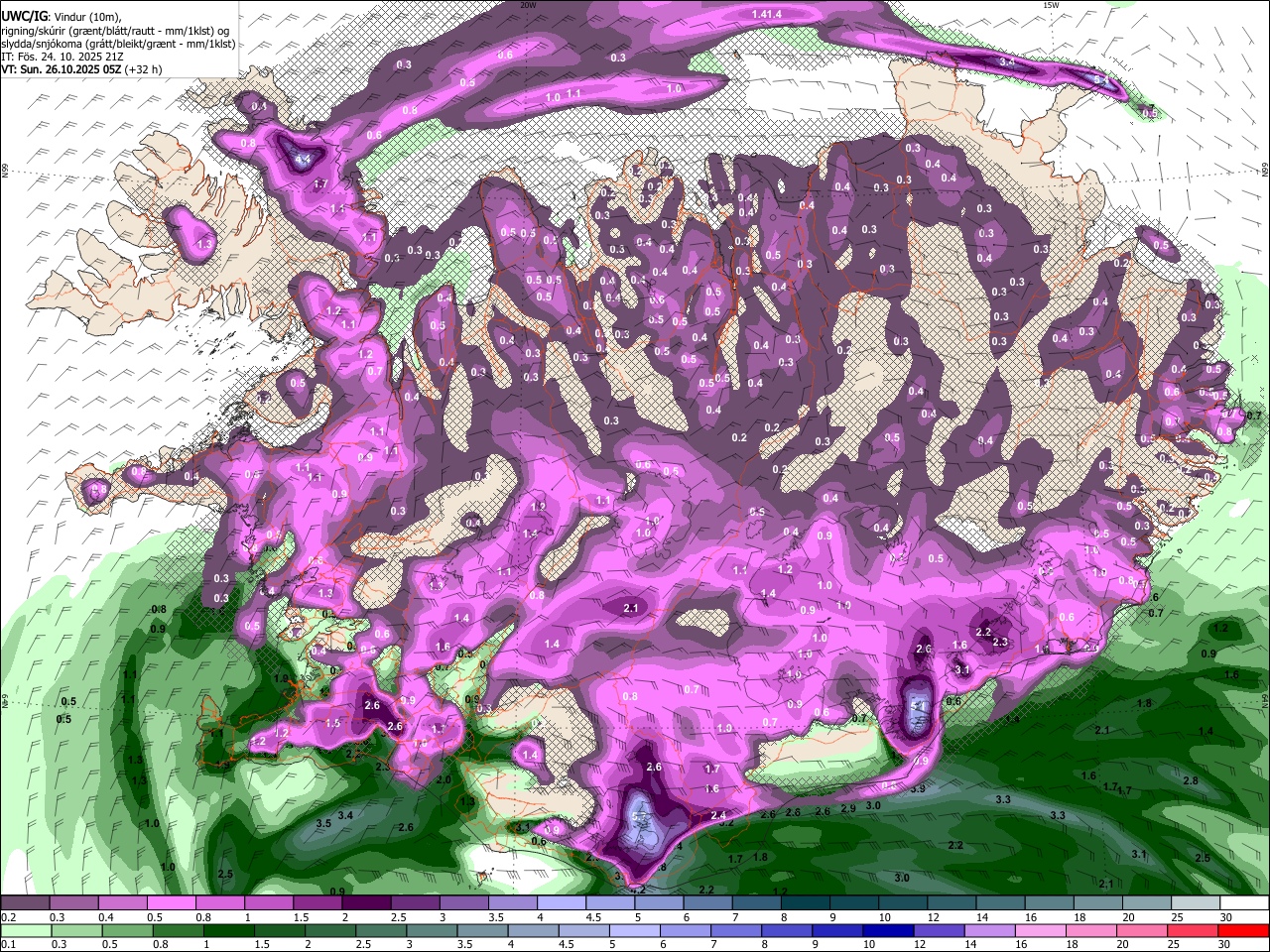
Task: Click the '15W' longitude label
Action: click(x=1051, y=5)
